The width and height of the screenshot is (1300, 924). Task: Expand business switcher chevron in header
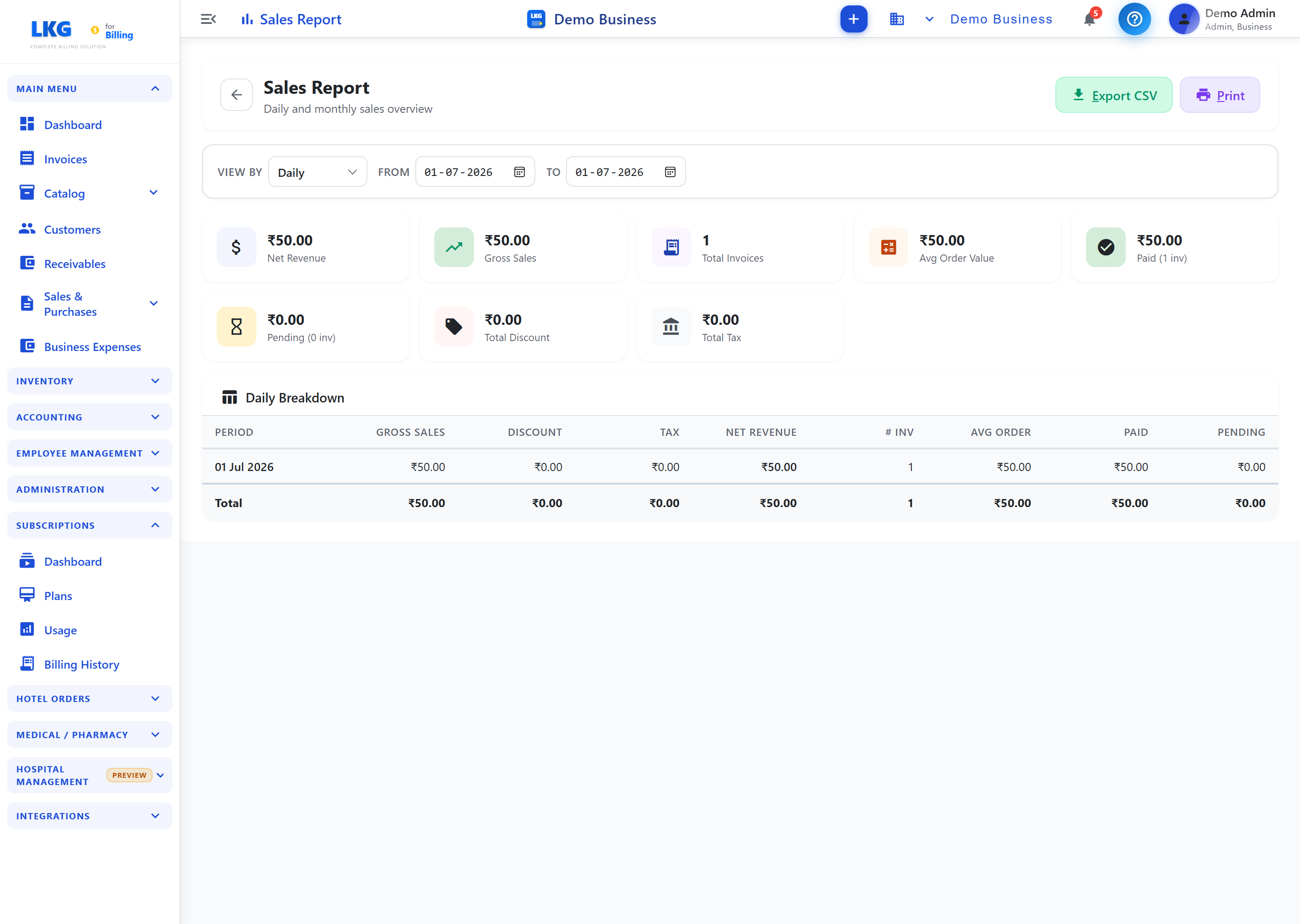click(x=929, y=19)
